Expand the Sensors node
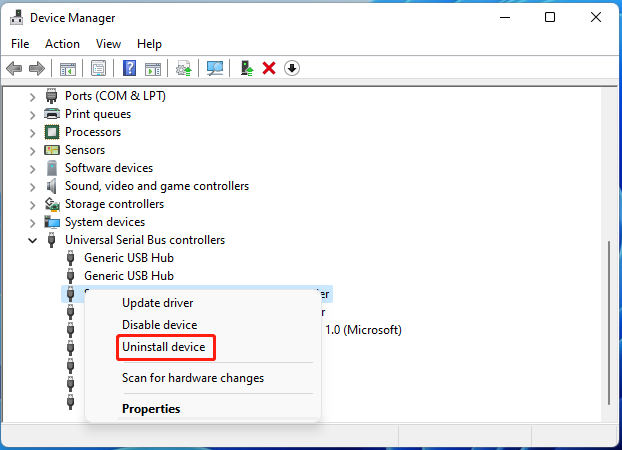 [x=33, y=150]
